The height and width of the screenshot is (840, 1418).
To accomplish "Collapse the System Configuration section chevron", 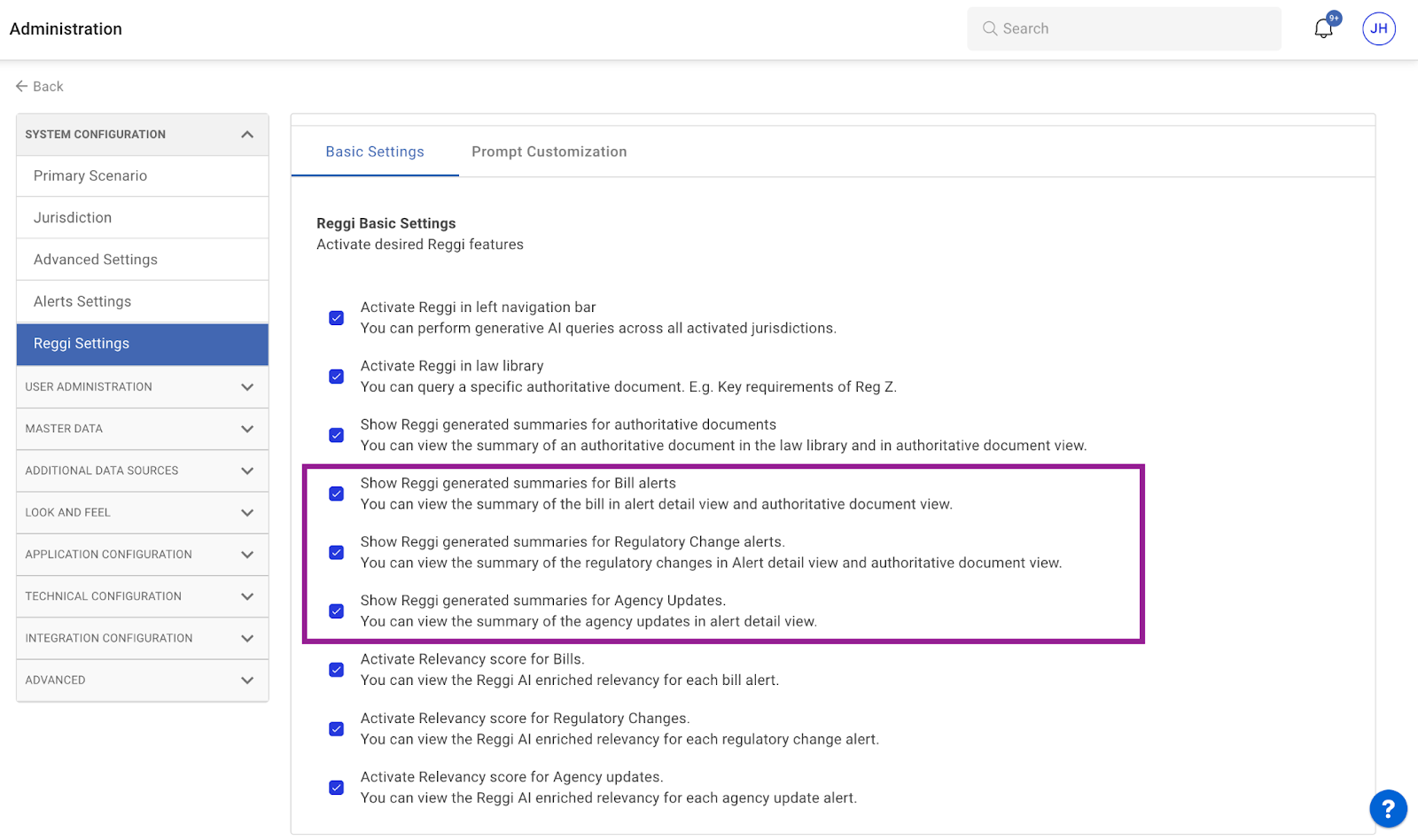I will pos(247,135).
